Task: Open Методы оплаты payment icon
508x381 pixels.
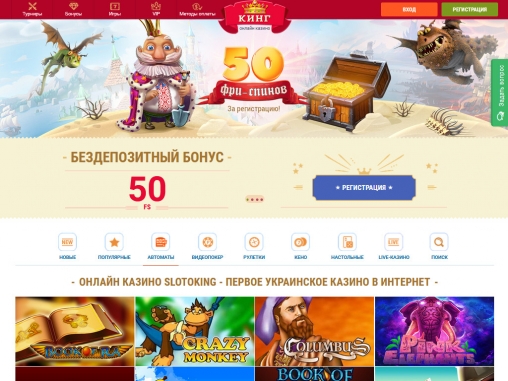Action: coord(197,6)
